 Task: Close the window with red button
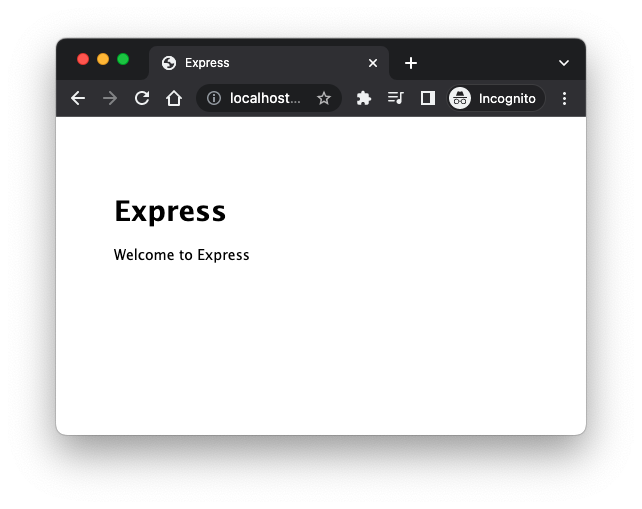click(83, 59)
